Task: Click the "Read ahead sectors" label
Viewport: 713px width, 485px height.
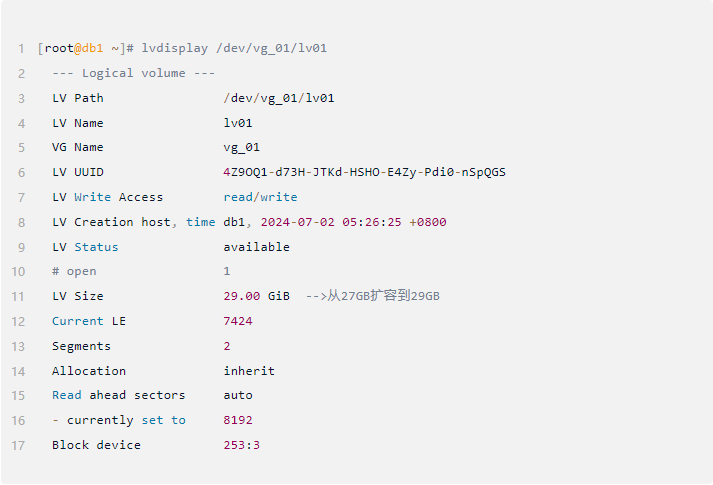Action: click(118, 395)
